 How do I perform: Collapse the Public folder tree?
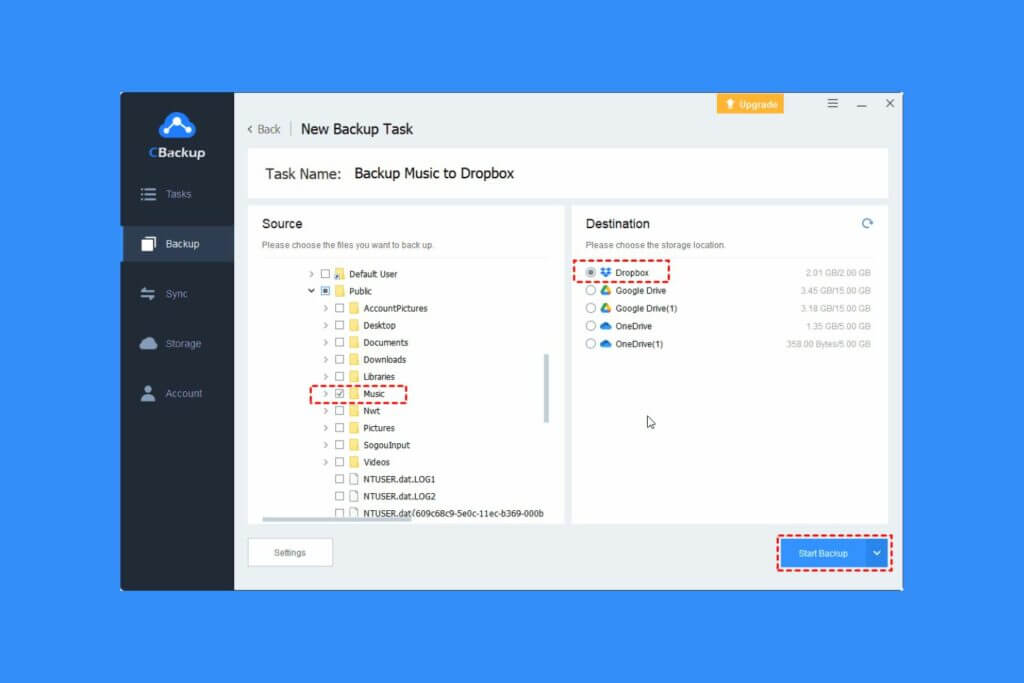click(x=312, y=291)
